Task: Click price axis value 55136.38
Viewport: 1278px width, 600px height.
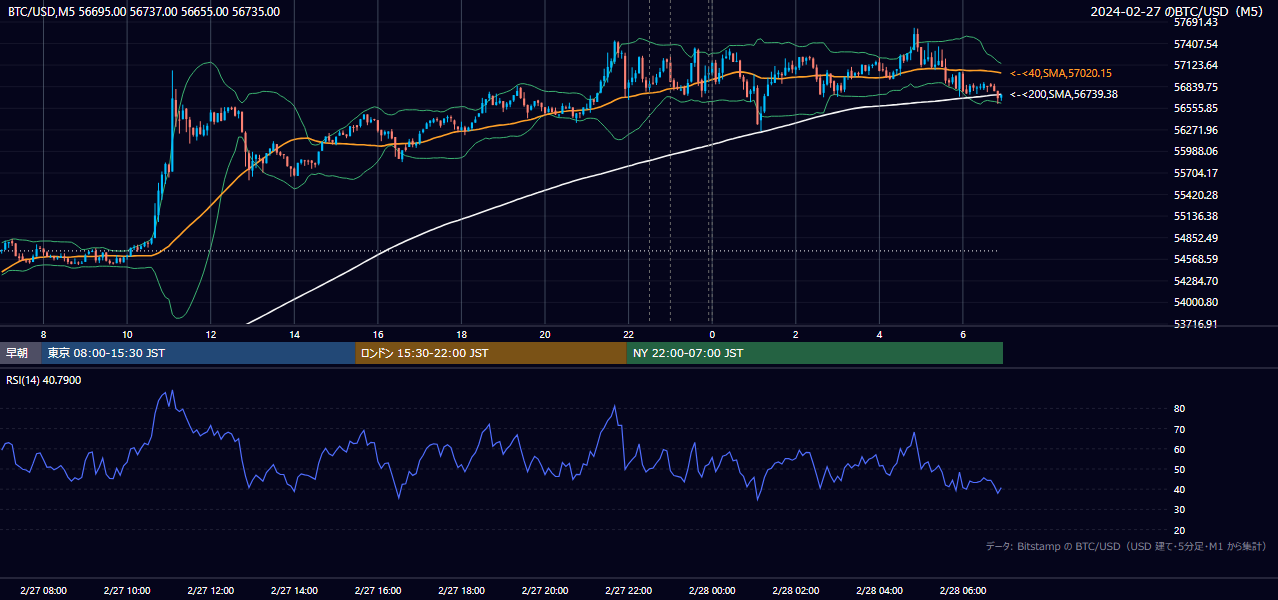Action: (x=1196, y=216)
